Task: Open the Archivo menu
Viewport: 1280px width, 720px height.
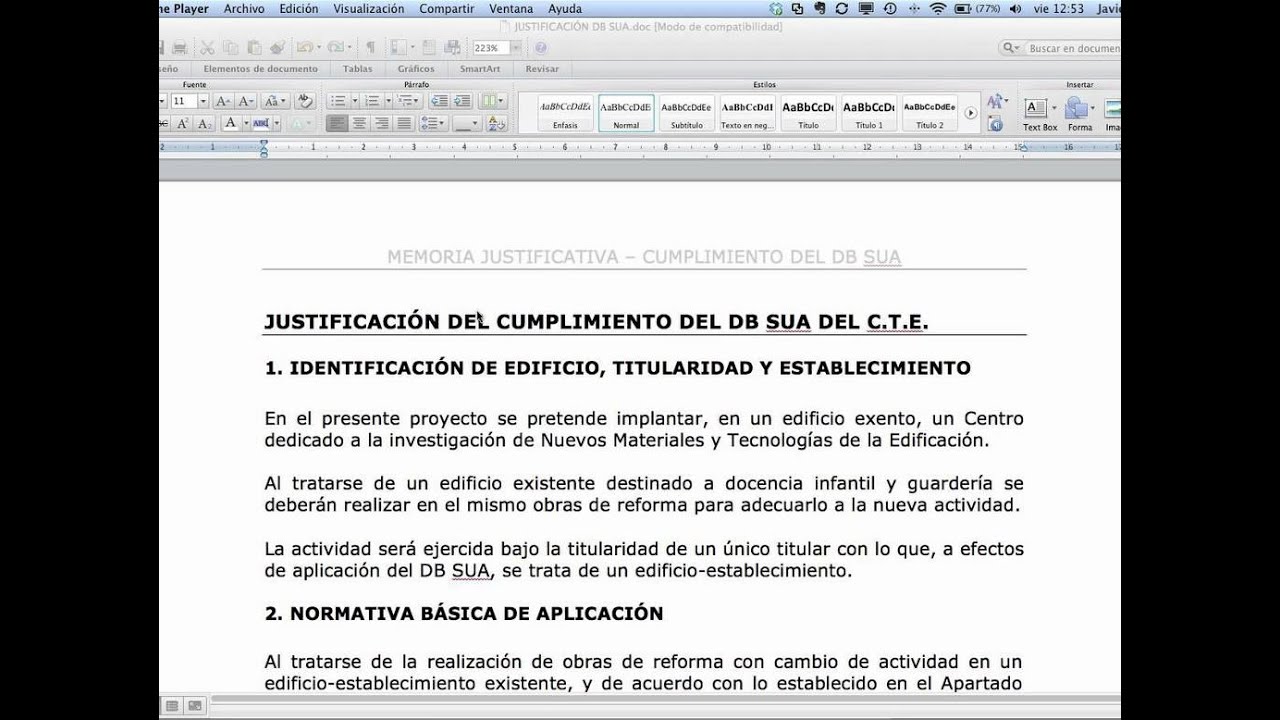Action: [x=244, y=9]
